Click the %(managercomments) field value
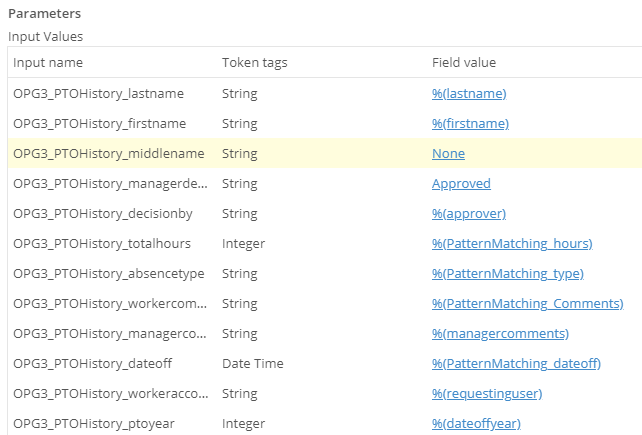642x435 pixels. pos(500,334)
